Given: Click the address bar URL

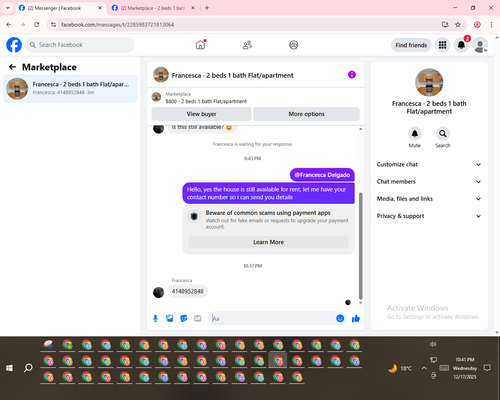Looking at the screenshot, I should 117,25.
